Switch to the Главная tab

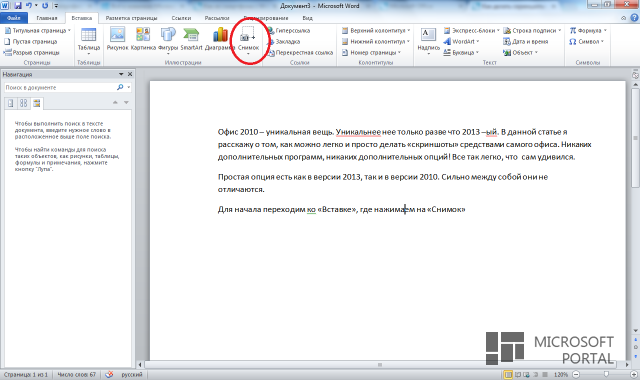coord(47,18)
